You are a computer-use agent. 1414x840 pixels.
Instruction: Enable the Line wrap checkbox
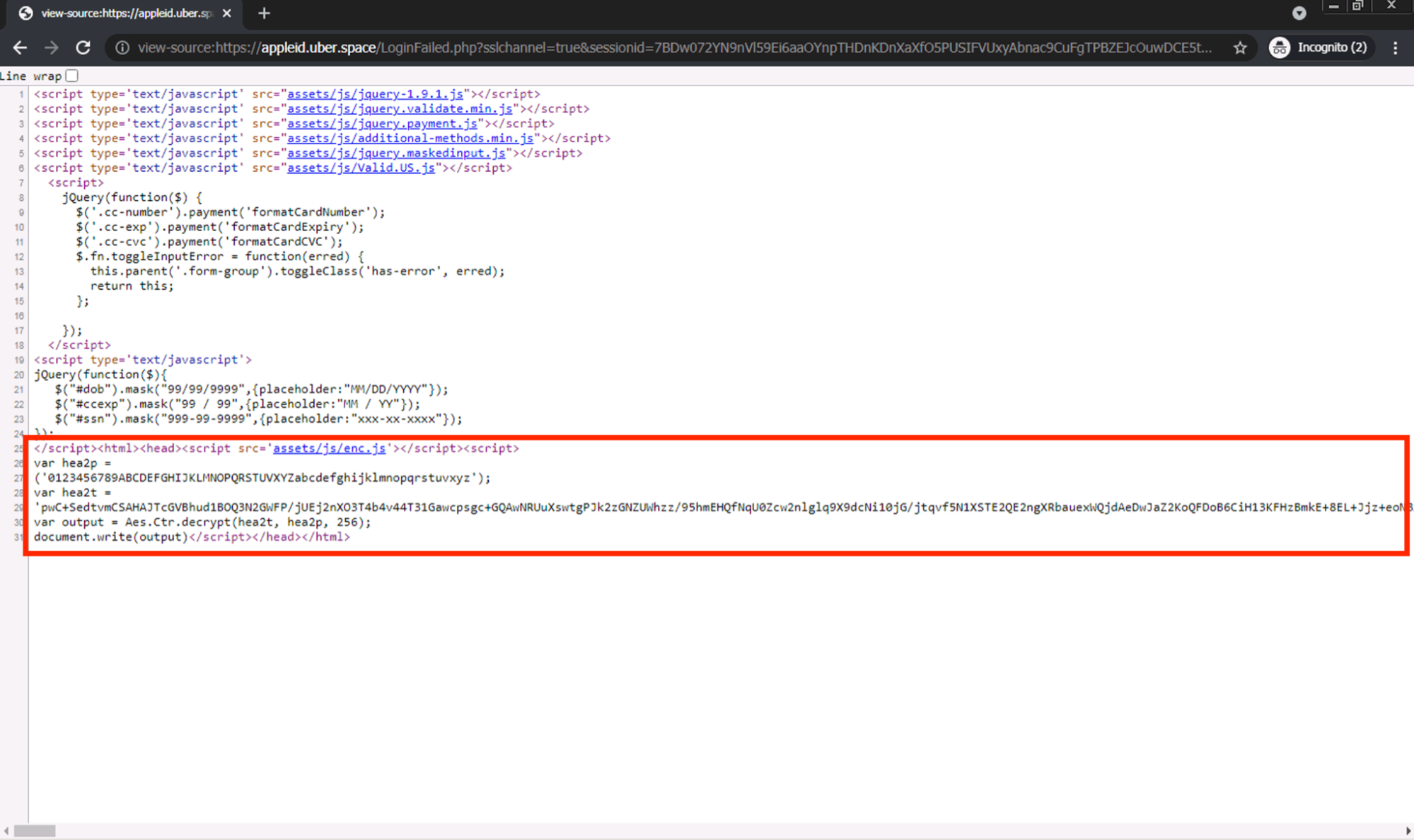point(71,76)
